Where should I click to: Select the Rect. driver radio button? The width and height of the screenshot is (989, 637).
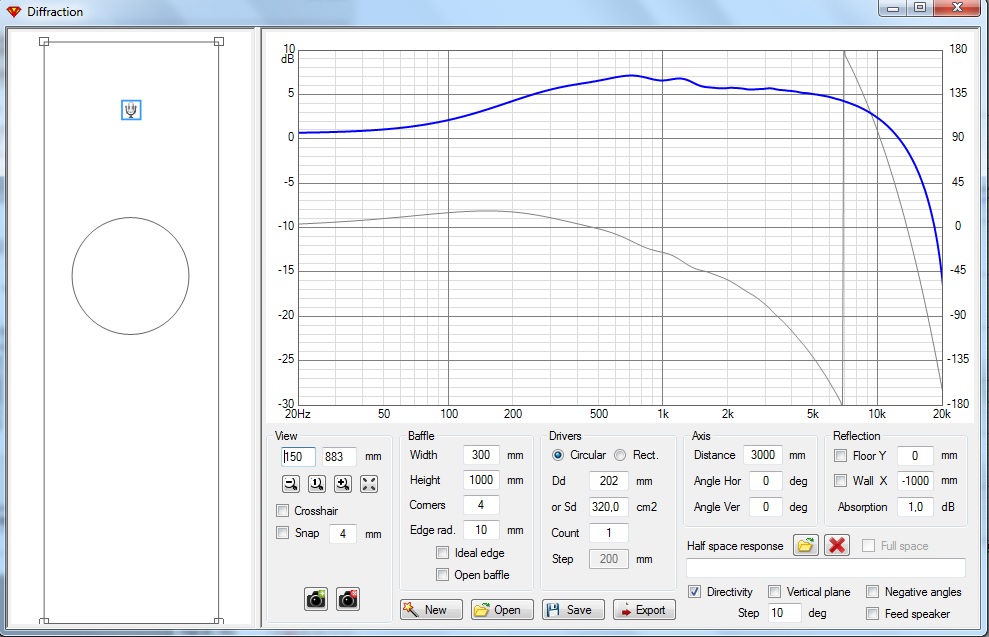pyautogui.click(x=620, y=455)
